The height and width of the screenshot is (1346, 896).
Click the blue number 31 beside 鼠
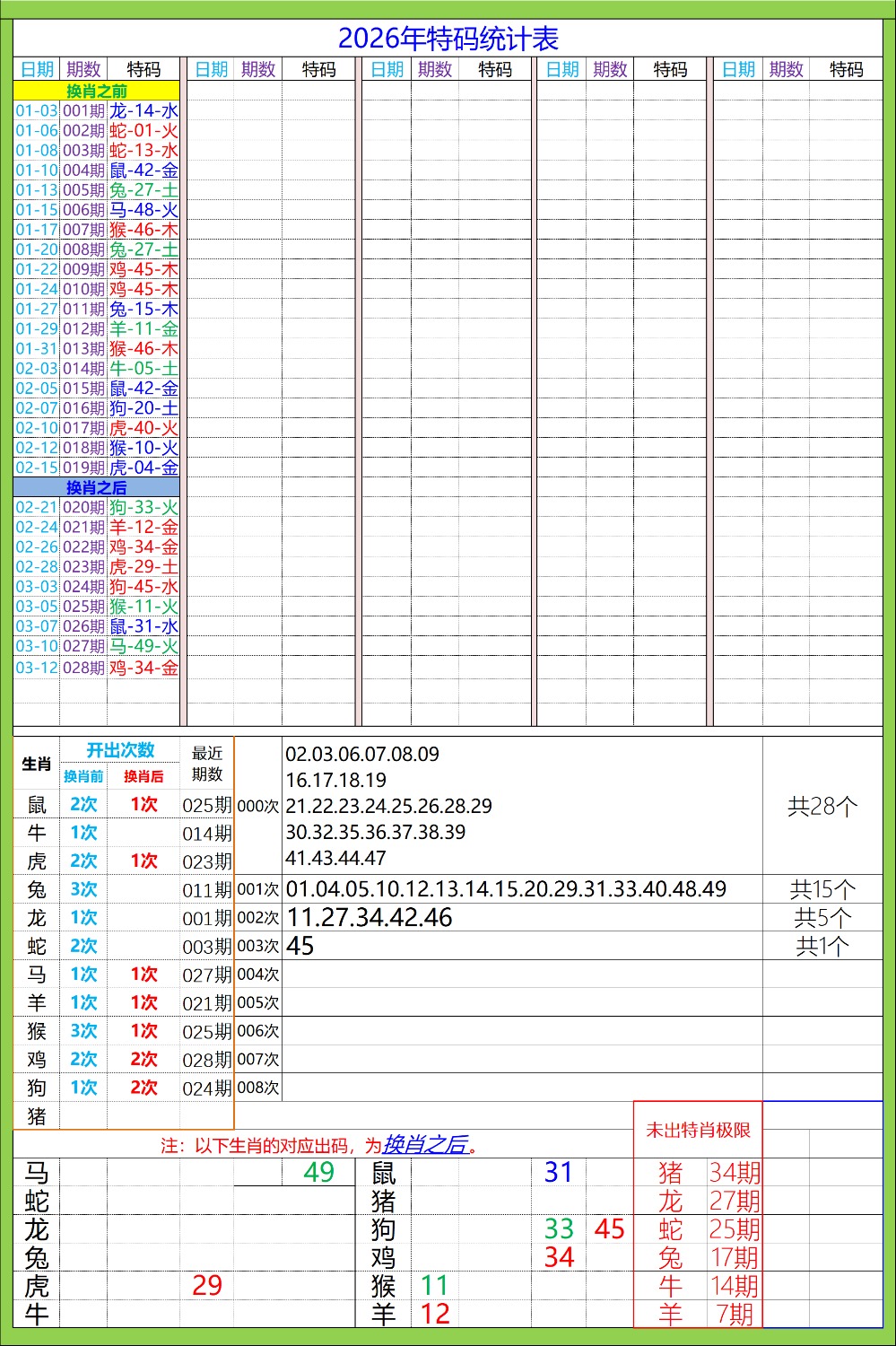pos(558,1172)
